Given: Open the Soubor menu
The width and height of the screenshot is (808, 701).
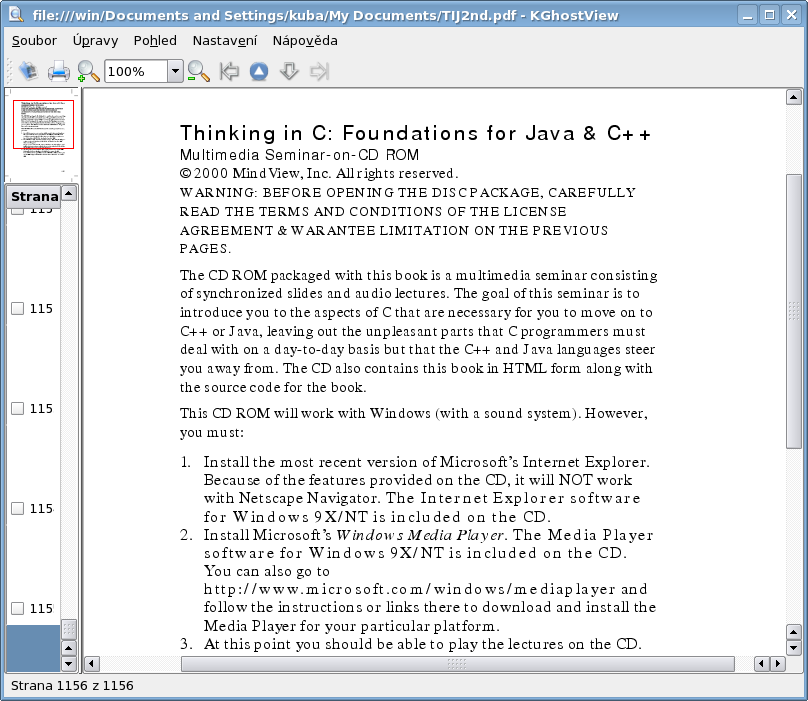Looking at the screenshot, I should 34,41.
